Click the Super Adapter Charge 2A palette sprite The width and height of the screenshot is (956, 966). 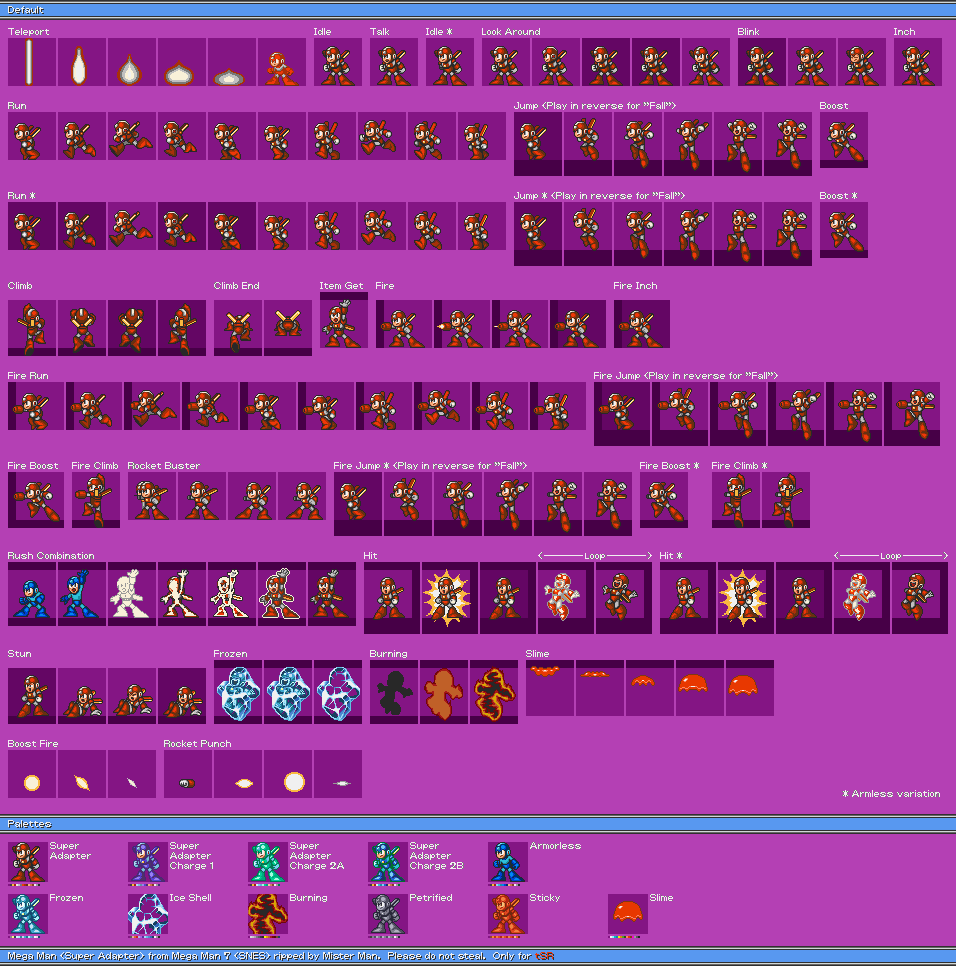[x=268, y=862]
